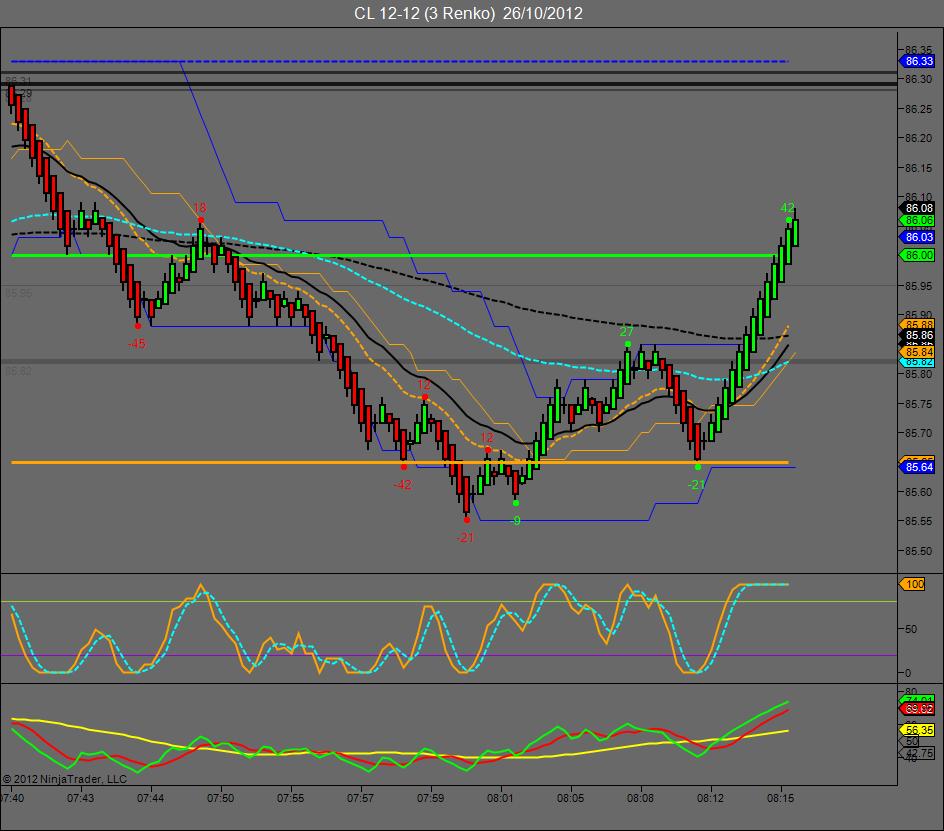Click the green '-9' swing low label

(x=515, y=521)
